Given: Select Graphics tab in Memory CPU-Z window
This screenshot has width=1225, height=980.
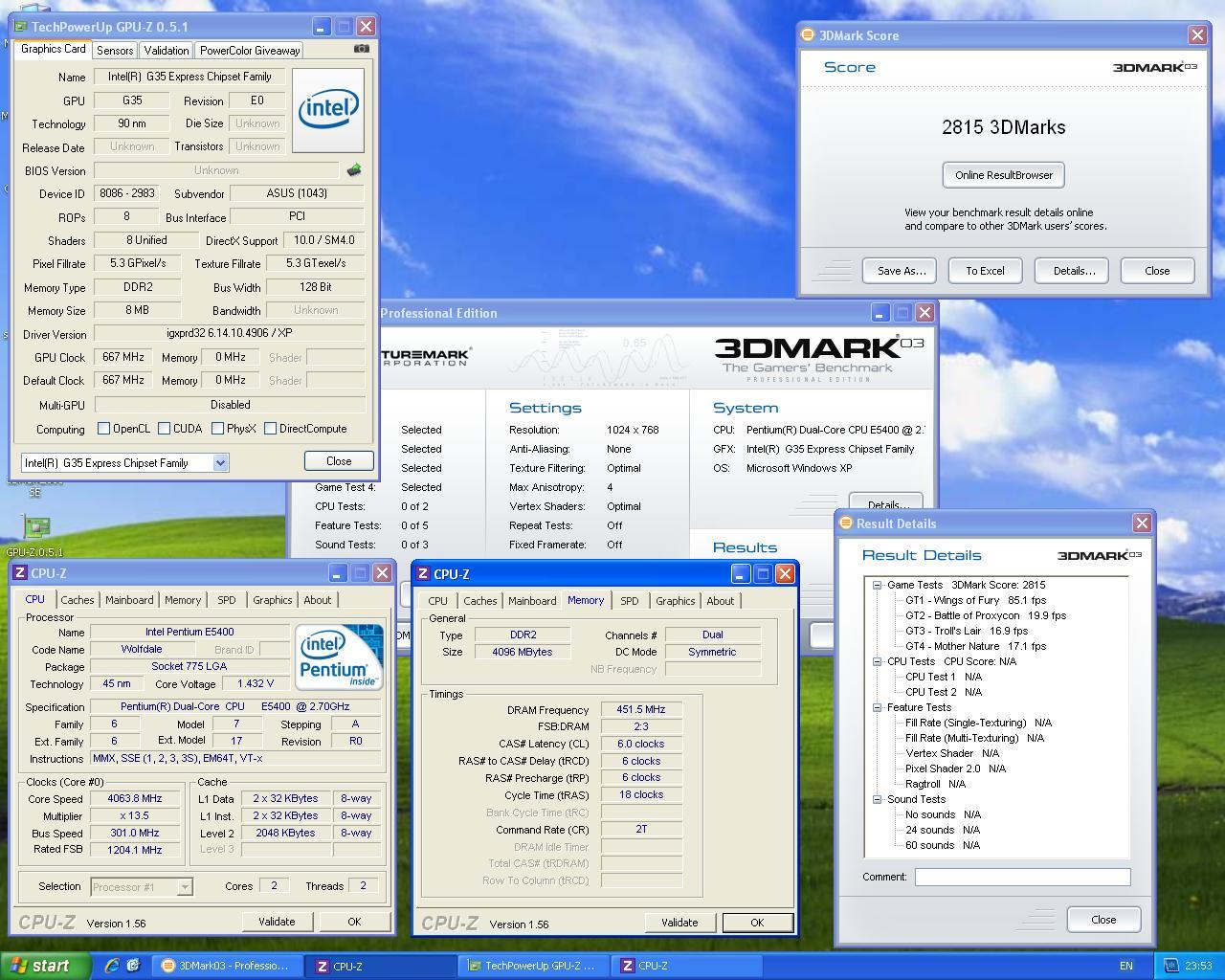Looking at the screenshot, I should [675, 601].
